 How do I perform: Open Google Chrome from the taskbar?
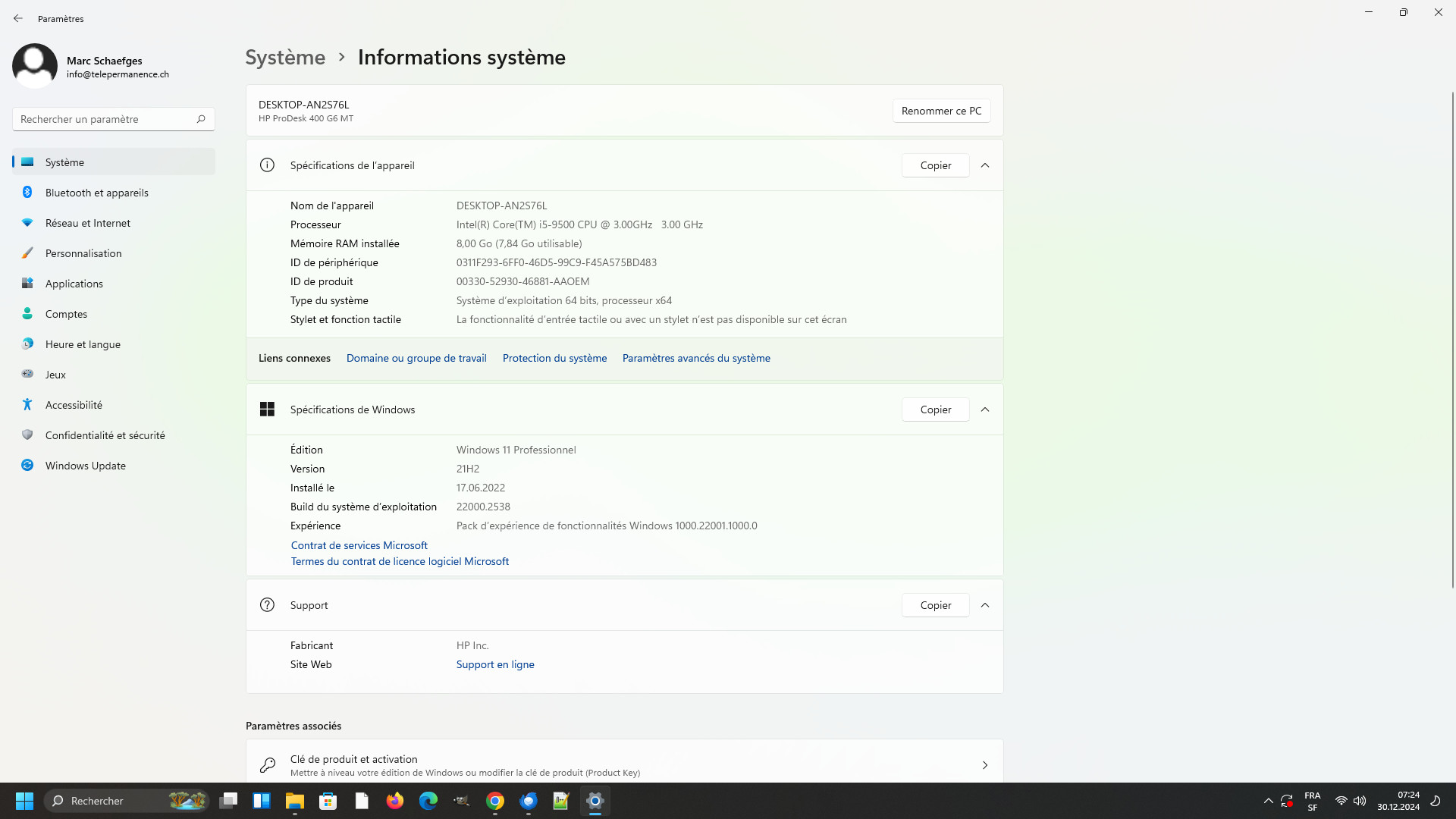click(x=495, y=801)
